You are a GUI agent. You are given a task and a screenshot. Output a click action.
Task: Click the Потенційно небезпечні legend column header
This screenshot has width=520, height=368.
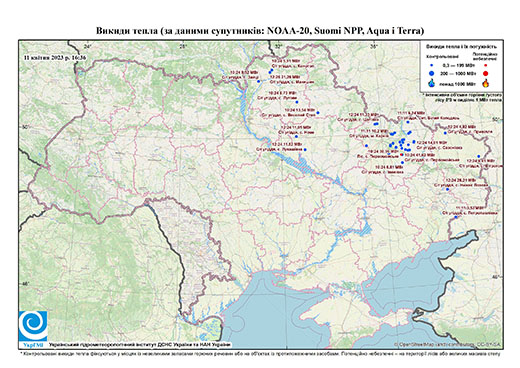pyautogui.click(x=485, y=56)
